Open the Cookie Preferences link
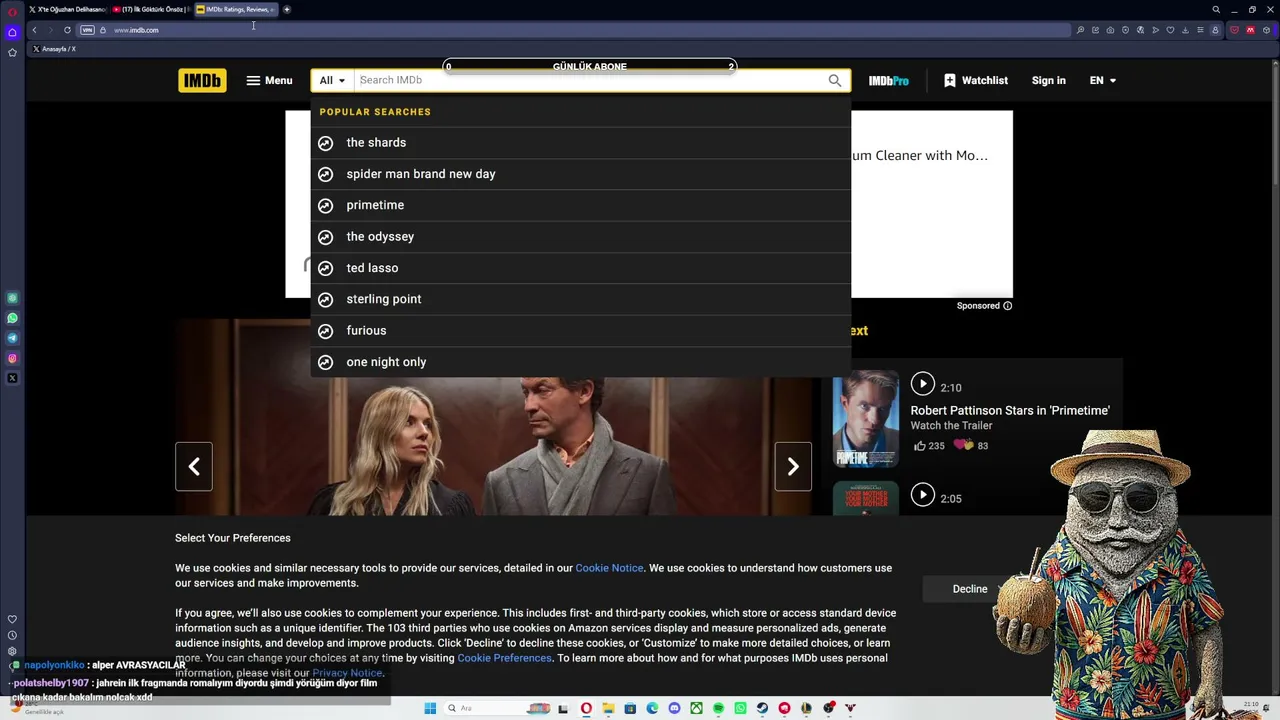1280x720 pixels. pyautogui.click(x=504, y=658)
